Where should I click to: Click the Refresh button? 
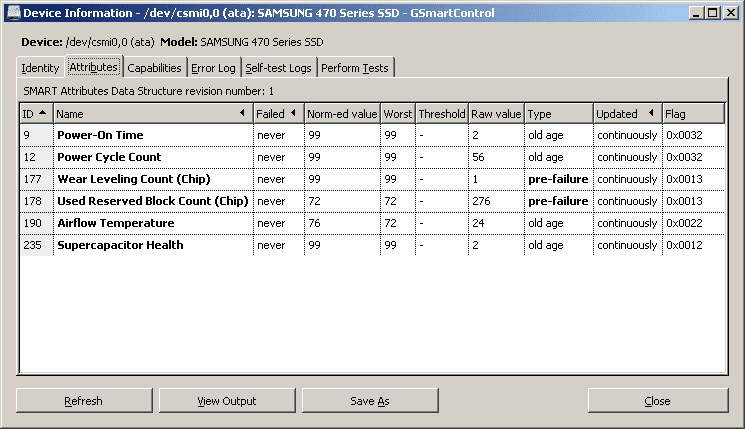pos(84,400)
